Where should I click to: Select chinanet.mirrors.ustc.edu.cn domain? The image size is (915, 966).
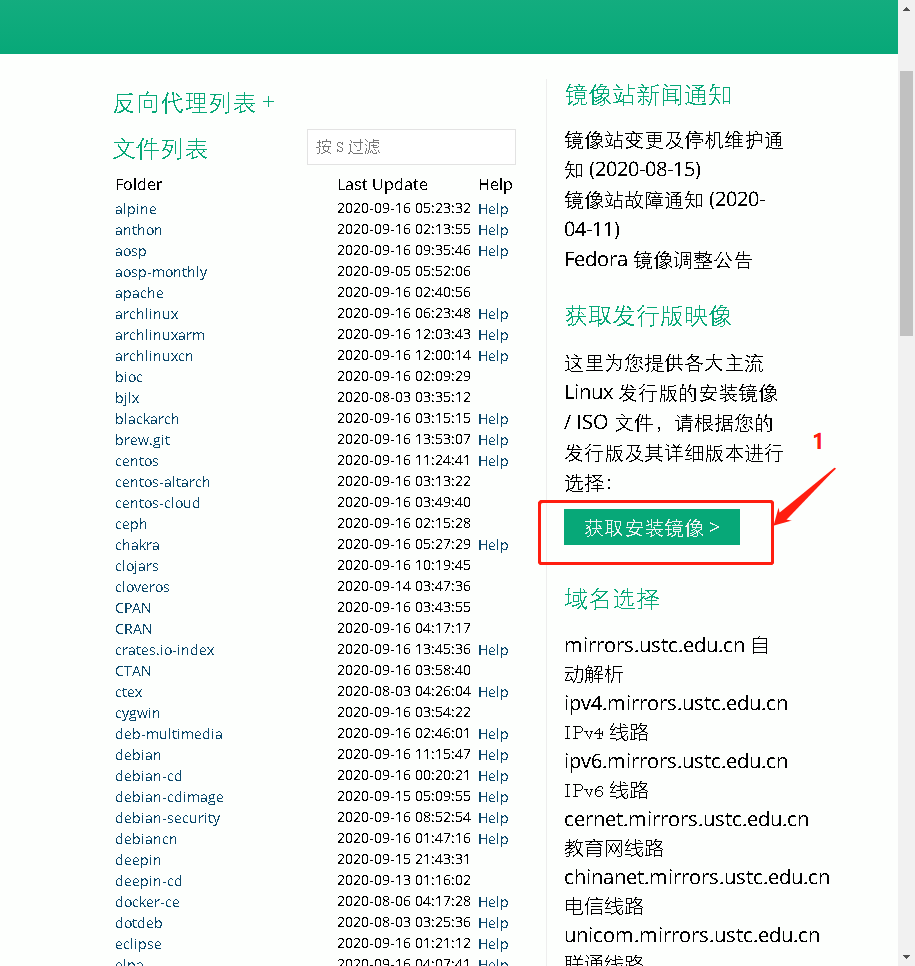click(x=697, y=877)
